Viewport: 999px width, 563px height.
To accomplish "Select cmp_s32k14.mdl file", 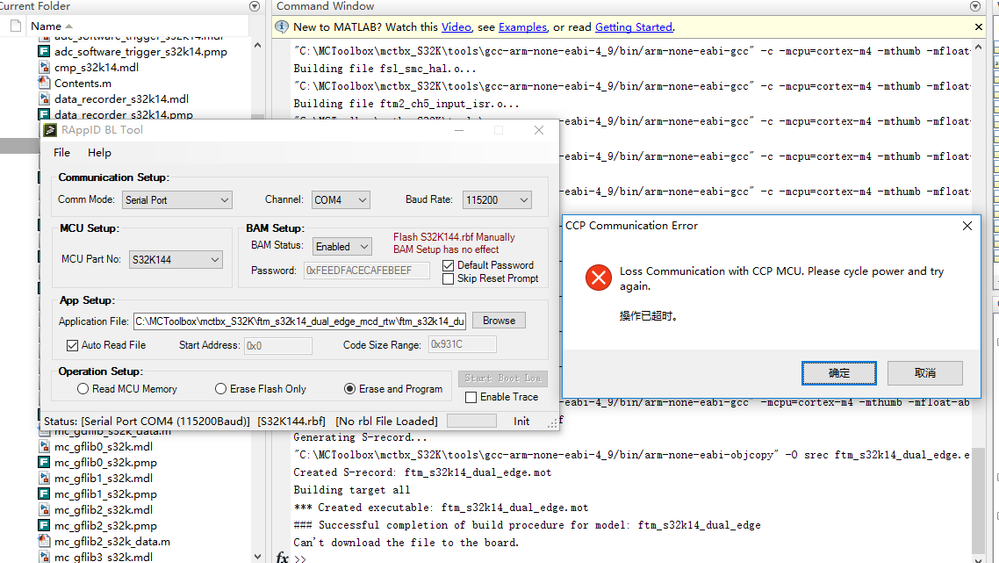I will 96,68.
